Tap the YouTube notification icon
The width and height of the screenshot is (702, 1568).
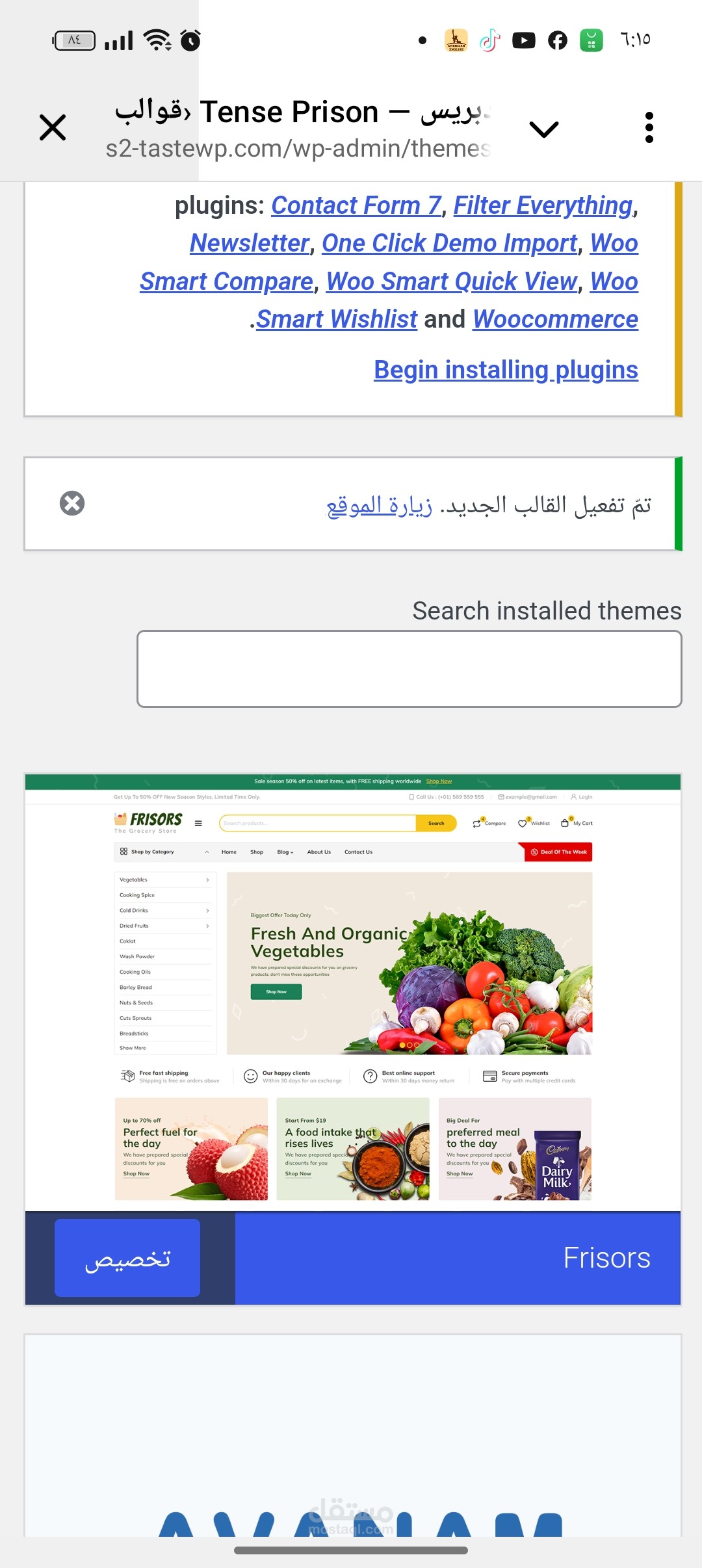click(523, 40)
